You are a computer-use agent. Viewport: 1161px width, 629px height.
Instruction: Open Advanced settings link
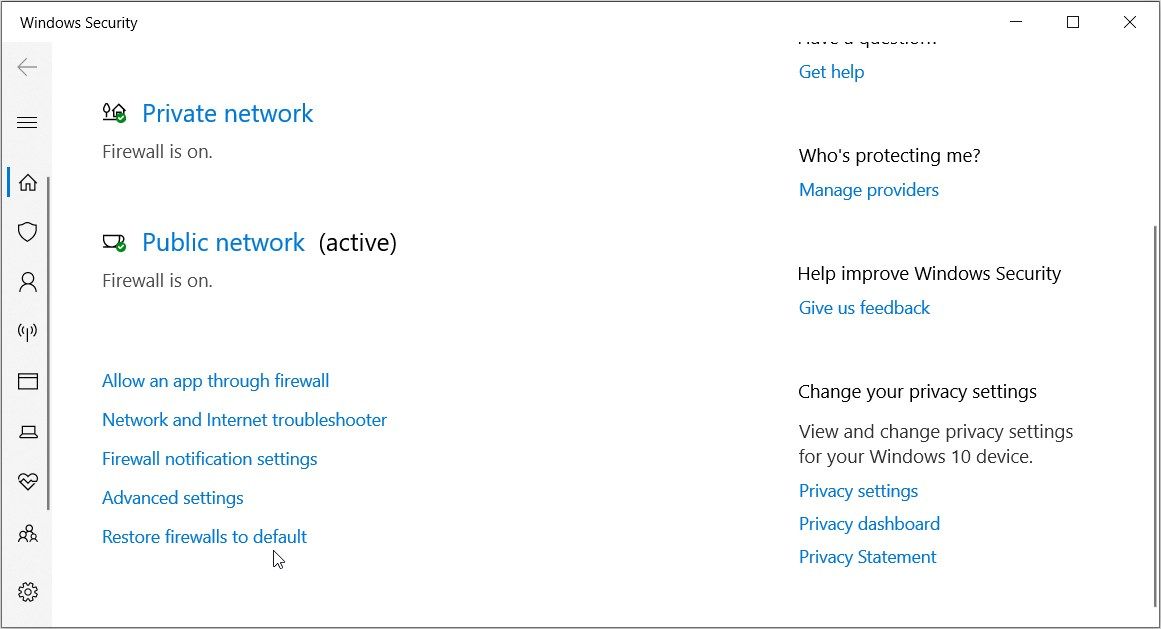point(172,498)
